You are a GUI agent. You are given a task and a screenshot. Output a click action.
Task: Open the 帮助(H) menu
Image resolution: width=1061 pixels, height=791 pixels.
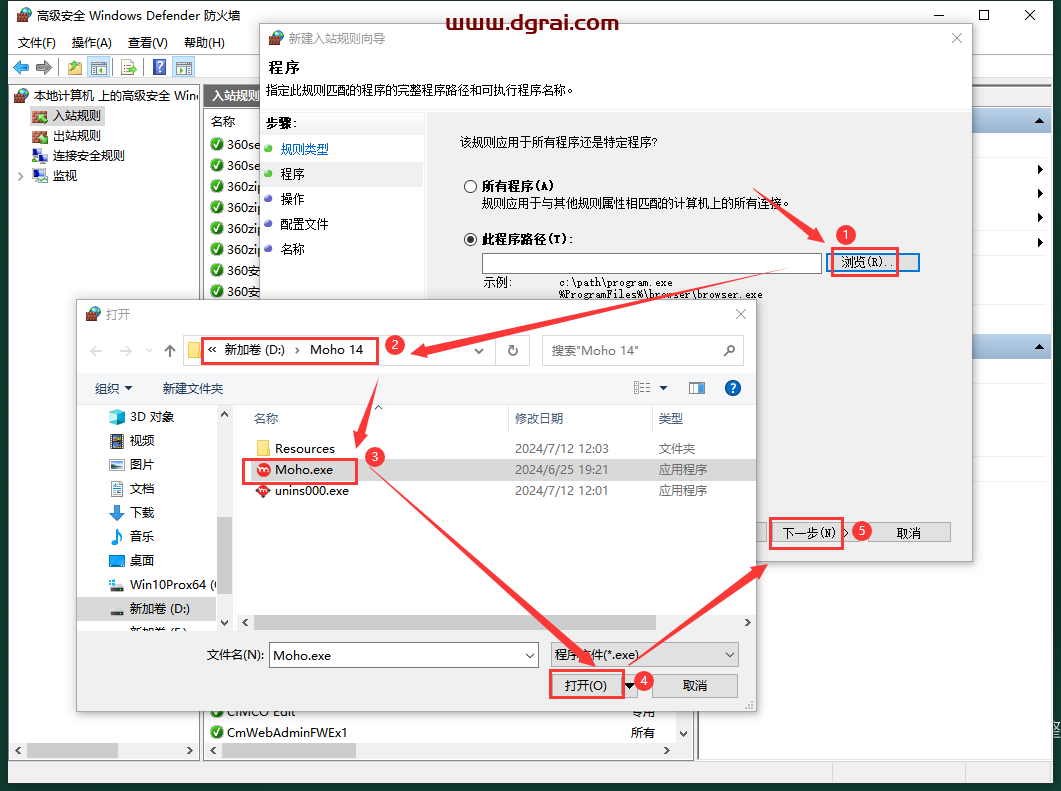click(x=204, y=43)
